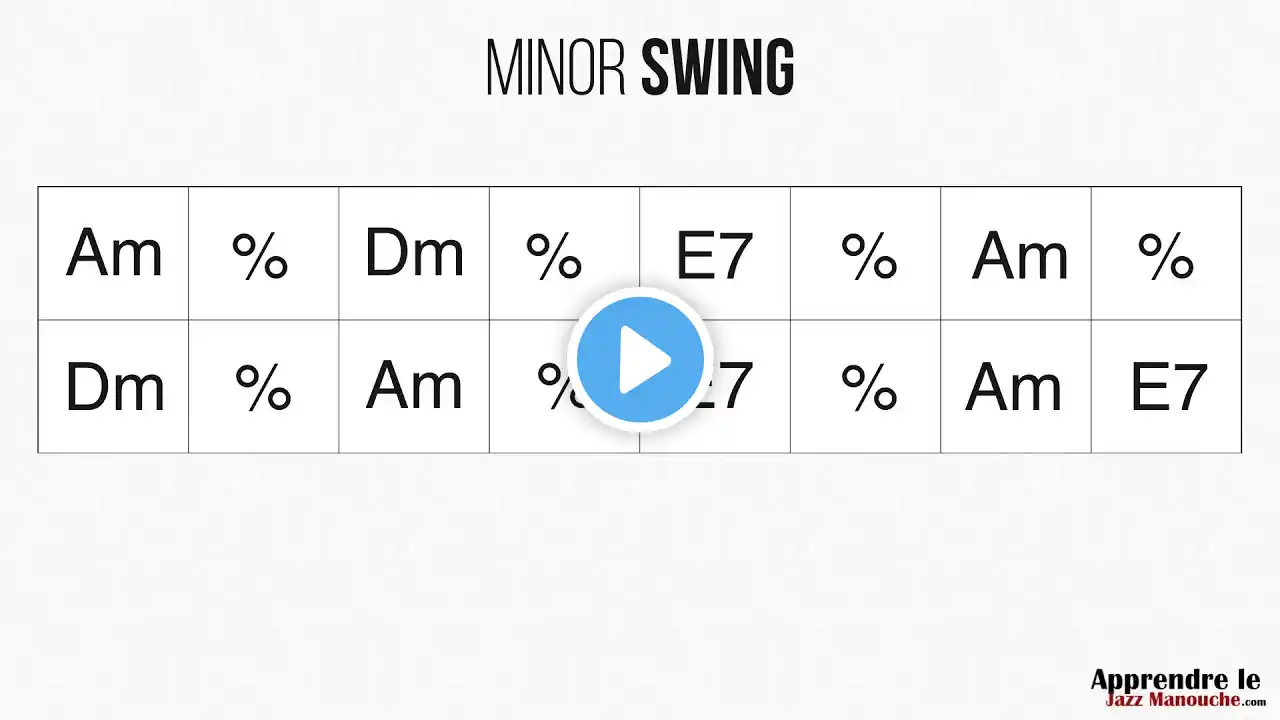Click the last repeat sign in the top row
This screenshot has width=1280, height=720.
[1166, 256]
